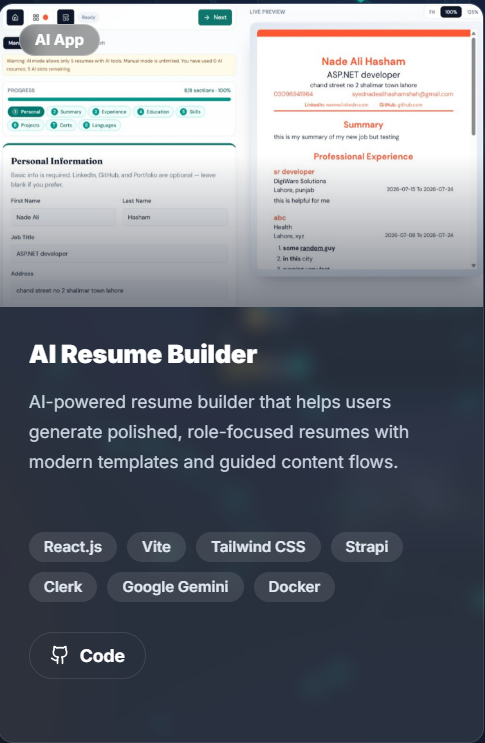
Task: Go to the Personal section step
Action: [x=26, y=112]
